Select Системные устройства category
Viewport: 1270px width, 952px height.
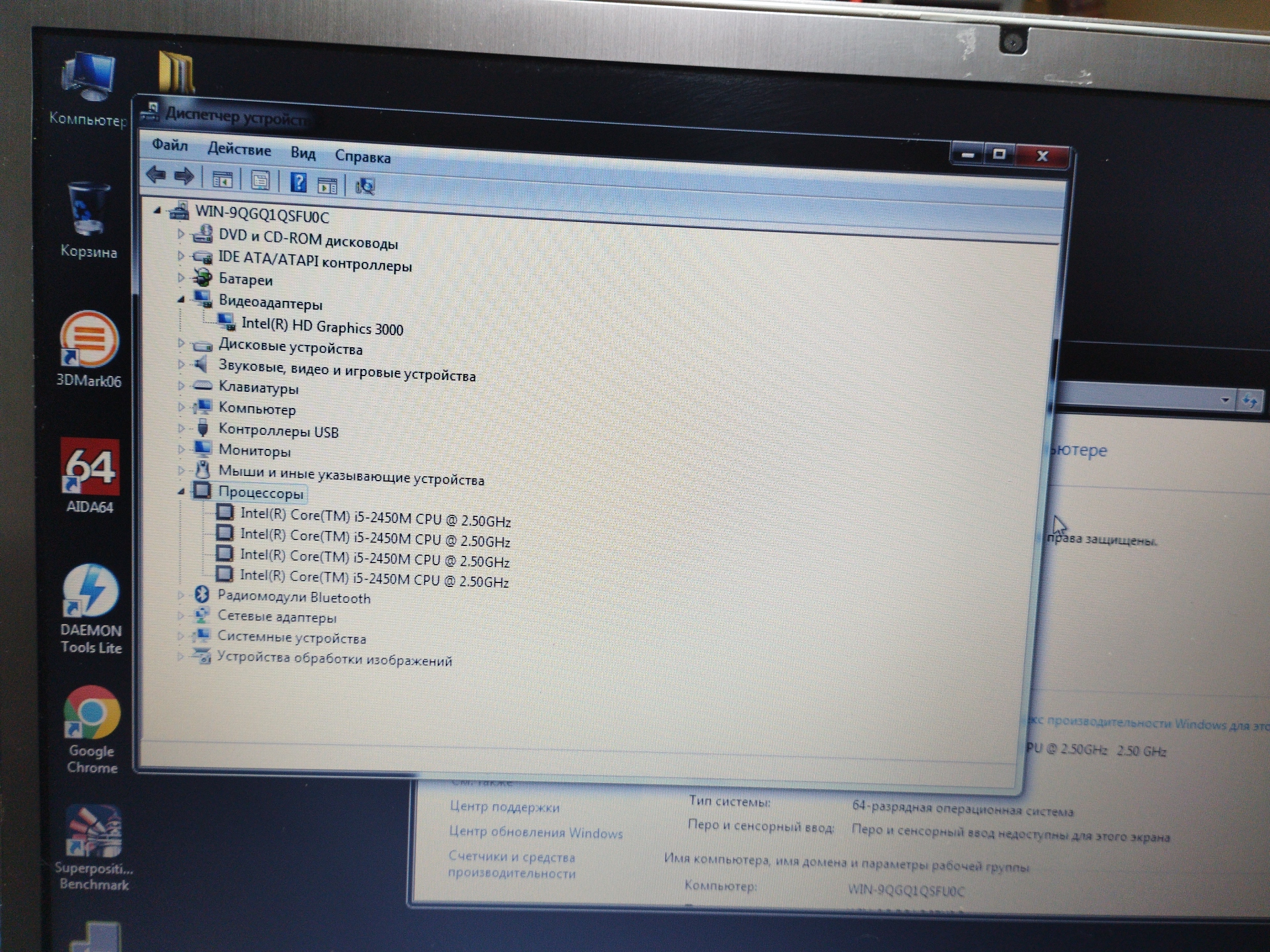[292, 638]
